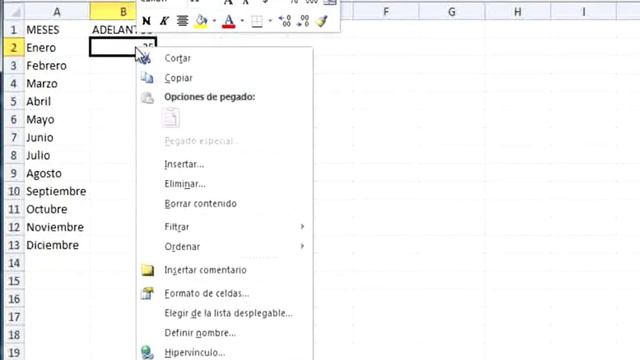Decrease decimal places in the mini toolbar
Image resolution: width=640 pixels, height=360 pixels.
pos(303,21)
